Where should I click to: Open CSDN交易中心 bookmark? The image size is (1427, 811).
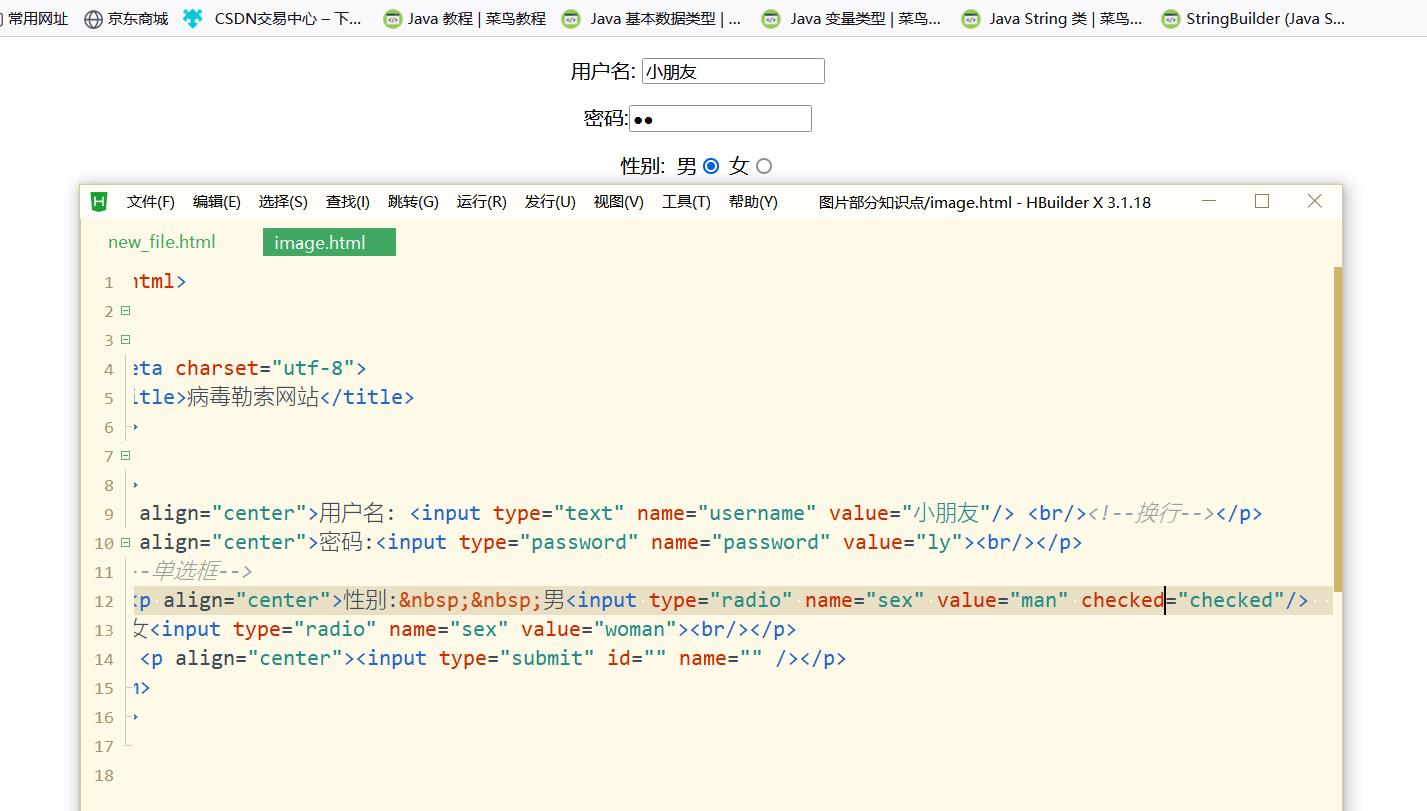pos(272,18)
